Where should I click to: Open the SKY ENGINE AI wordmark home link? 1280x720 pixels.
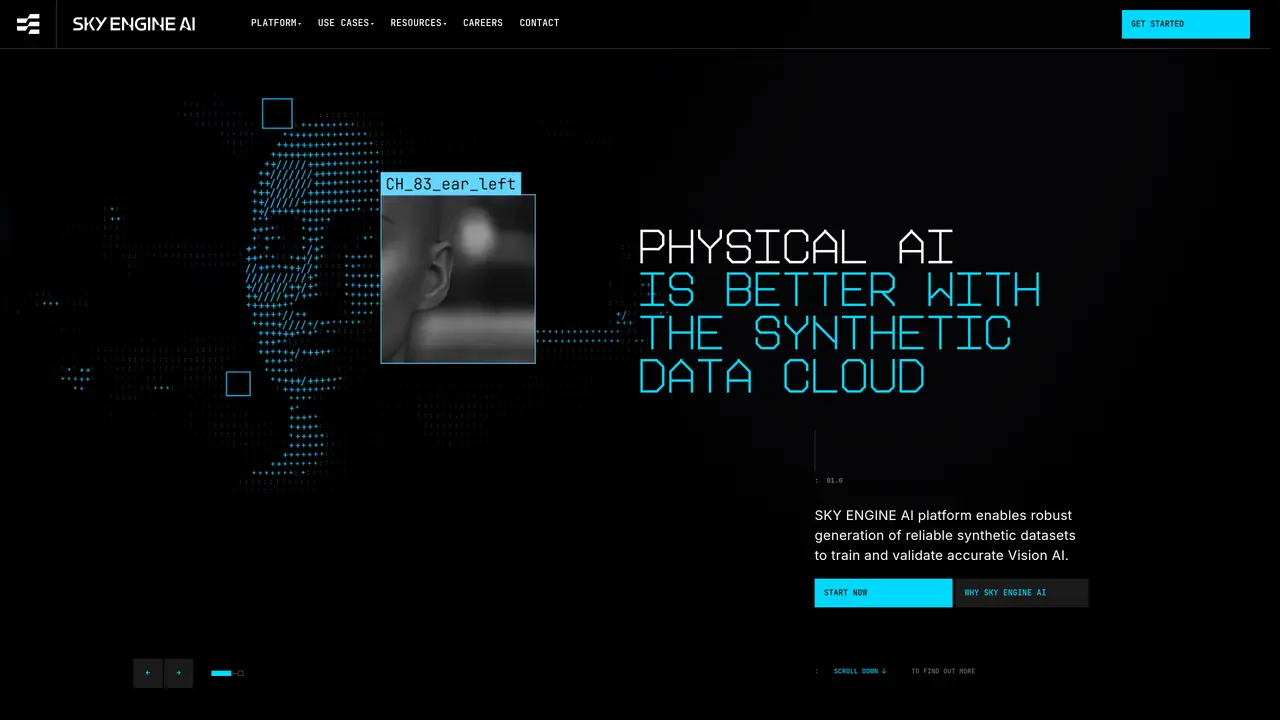tap(134, 24)
